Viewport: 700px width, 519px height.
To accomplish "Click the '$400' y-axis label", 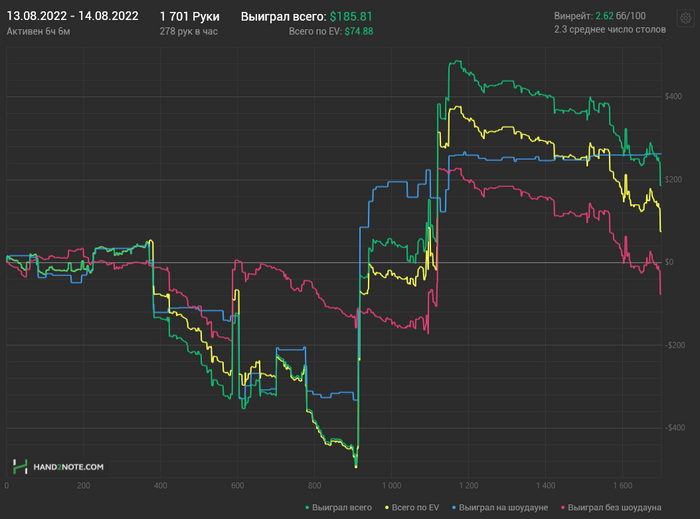I will click(x=673, y=96).
